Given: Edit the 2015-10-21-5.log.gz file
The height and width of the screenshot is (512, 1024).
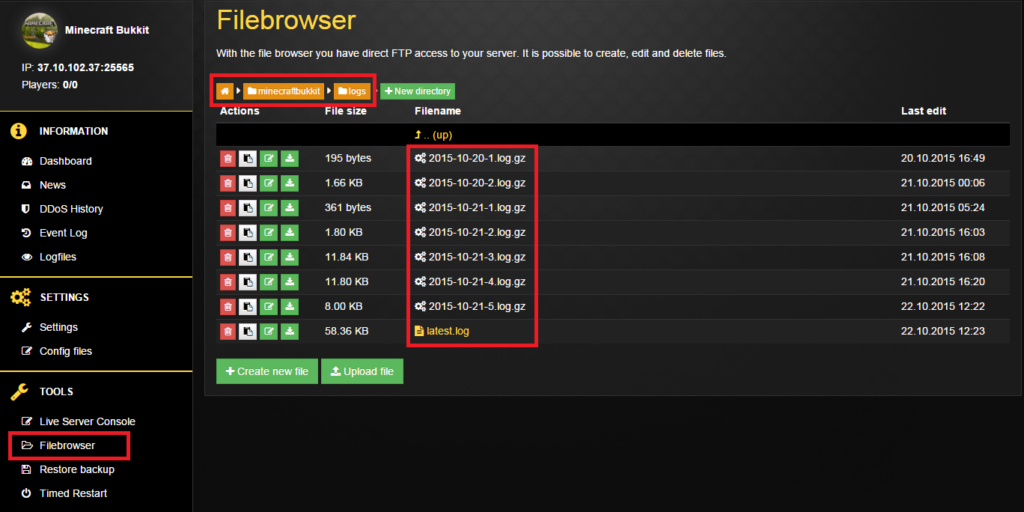Looking at the screenshot, I should 268,306.
